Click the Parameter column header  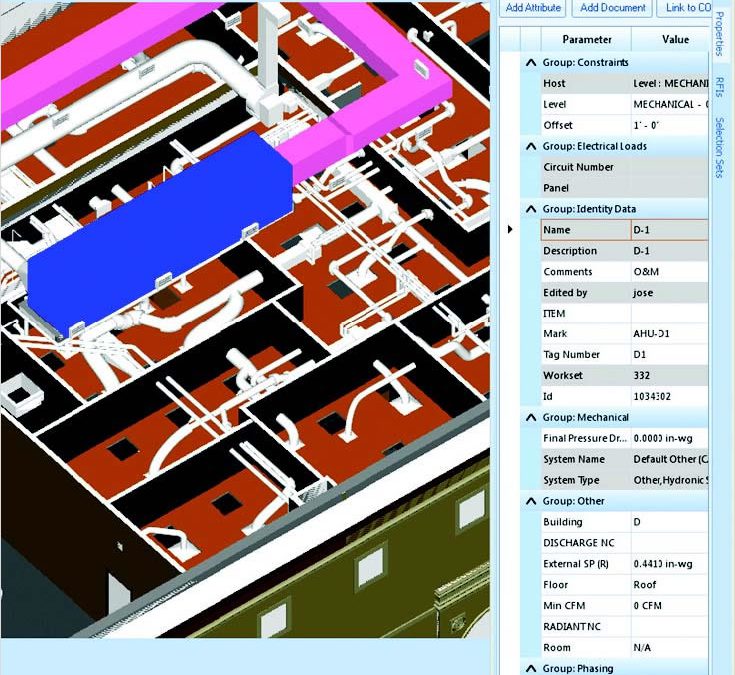(x=586, y=40)
